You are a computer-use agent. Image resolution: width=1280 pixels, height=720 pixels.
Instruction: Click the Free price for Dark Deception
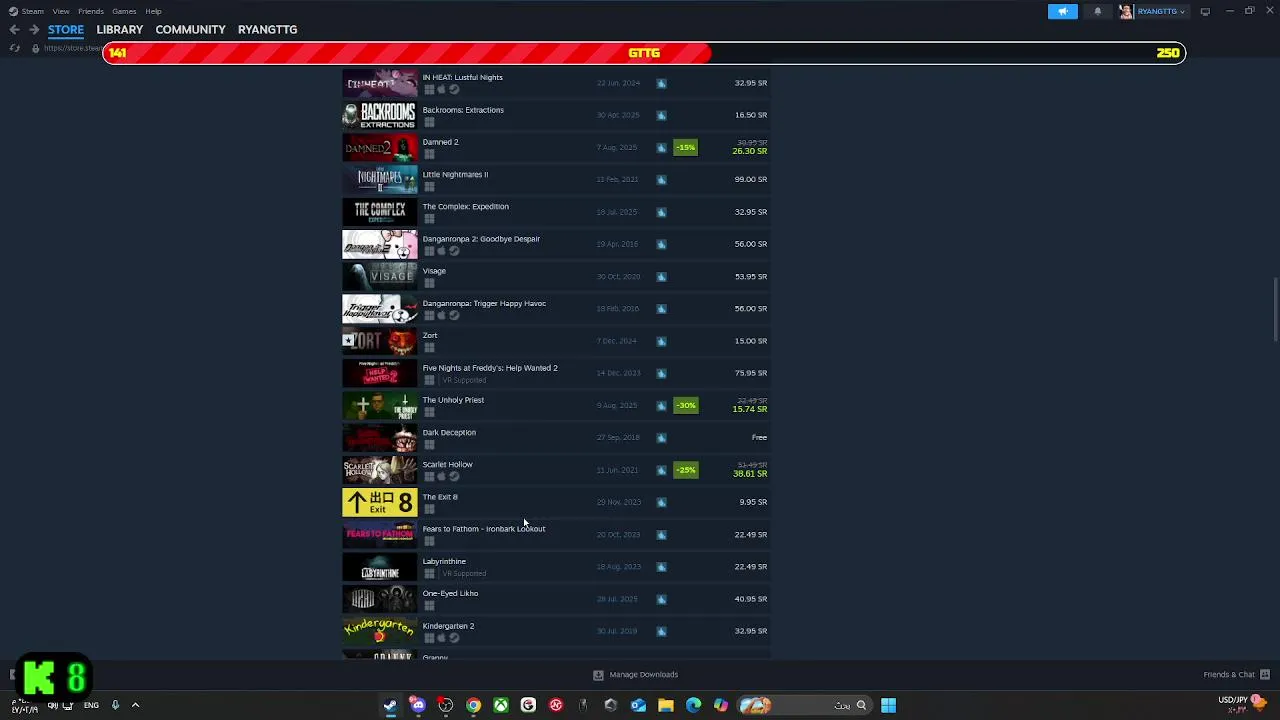[x=759, y=437]
